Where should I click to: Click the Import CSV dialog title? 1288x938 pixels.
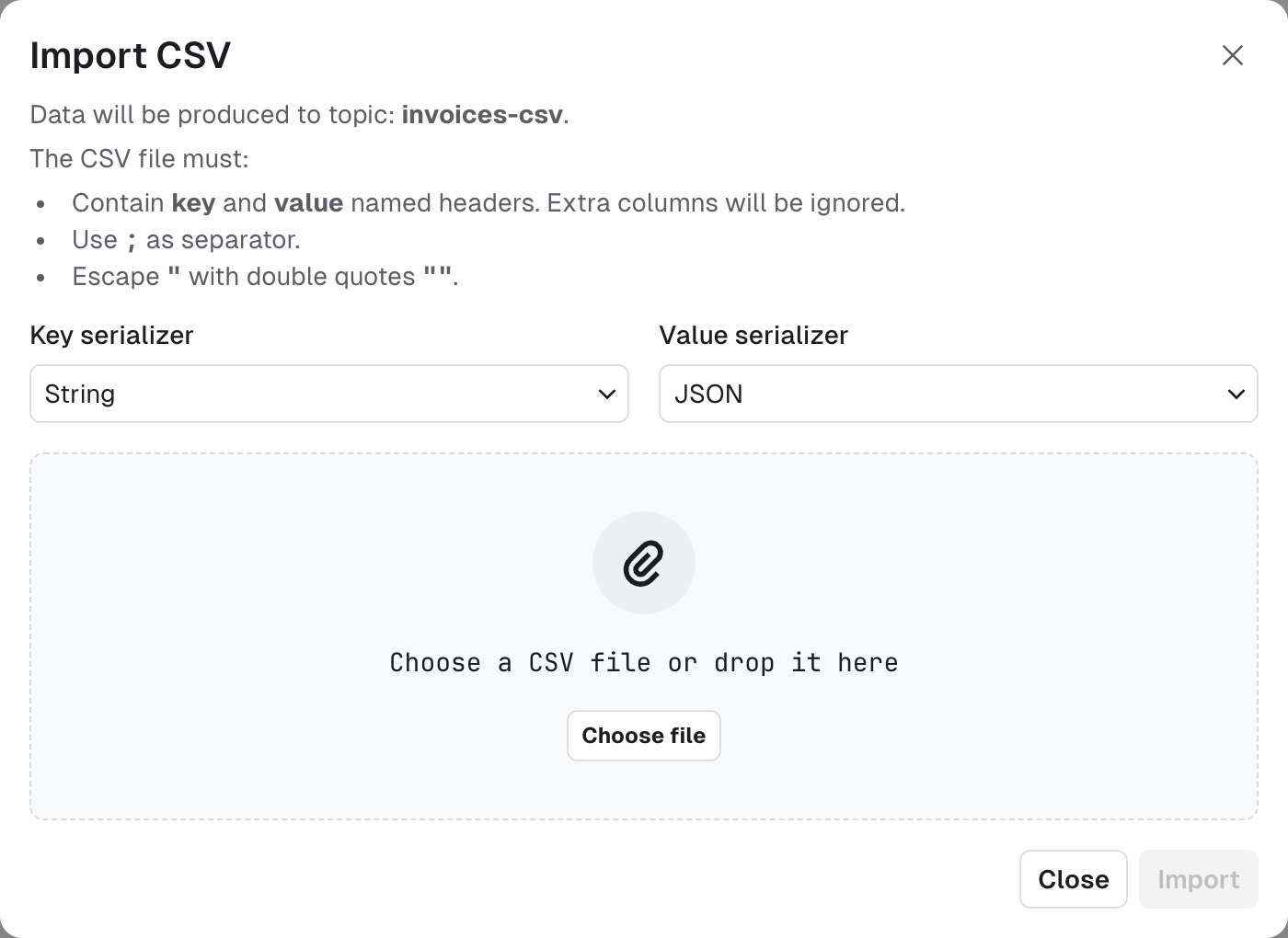click(x=131, y=55)
